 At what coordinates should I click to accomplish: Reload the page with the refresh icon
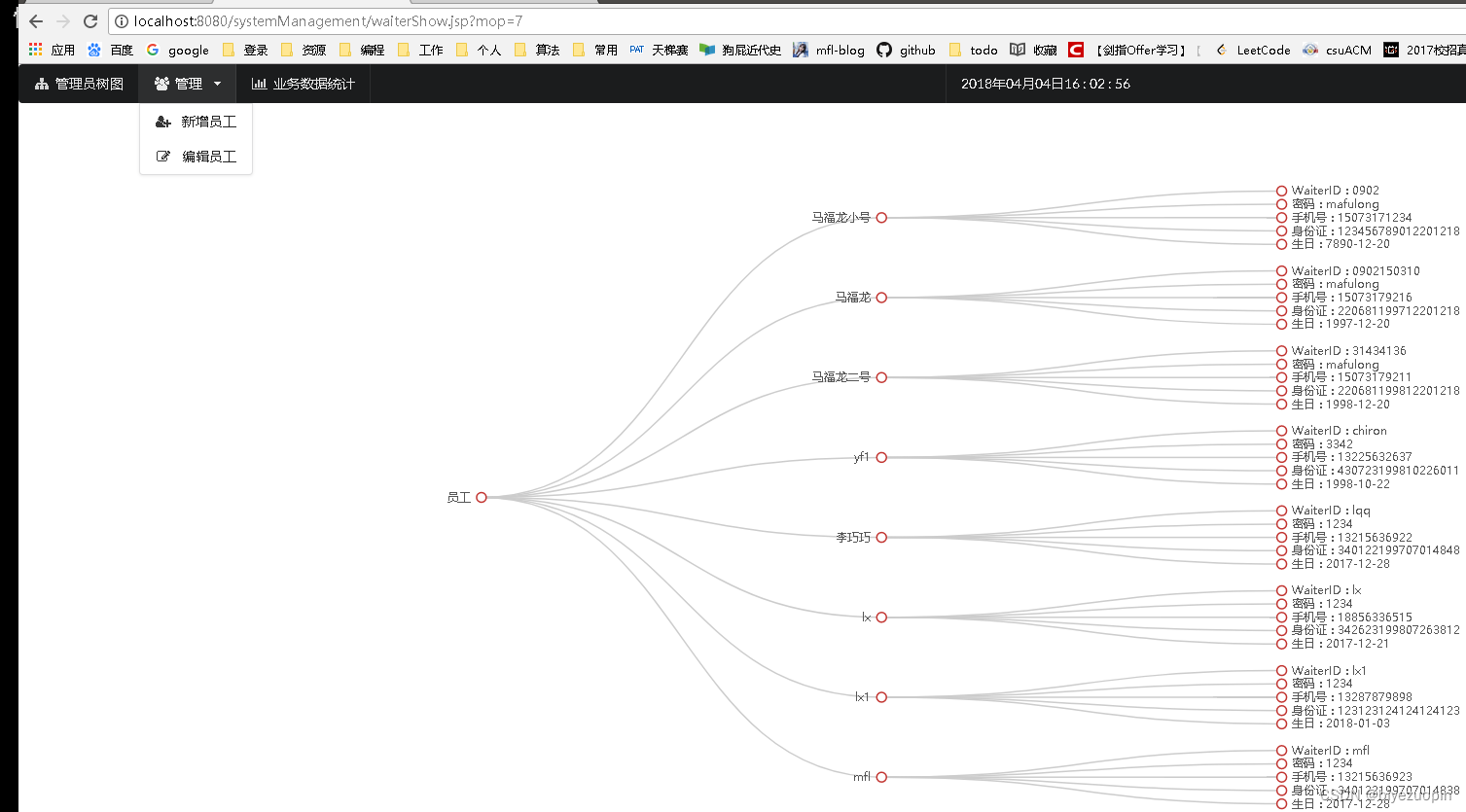coord(90,20)
